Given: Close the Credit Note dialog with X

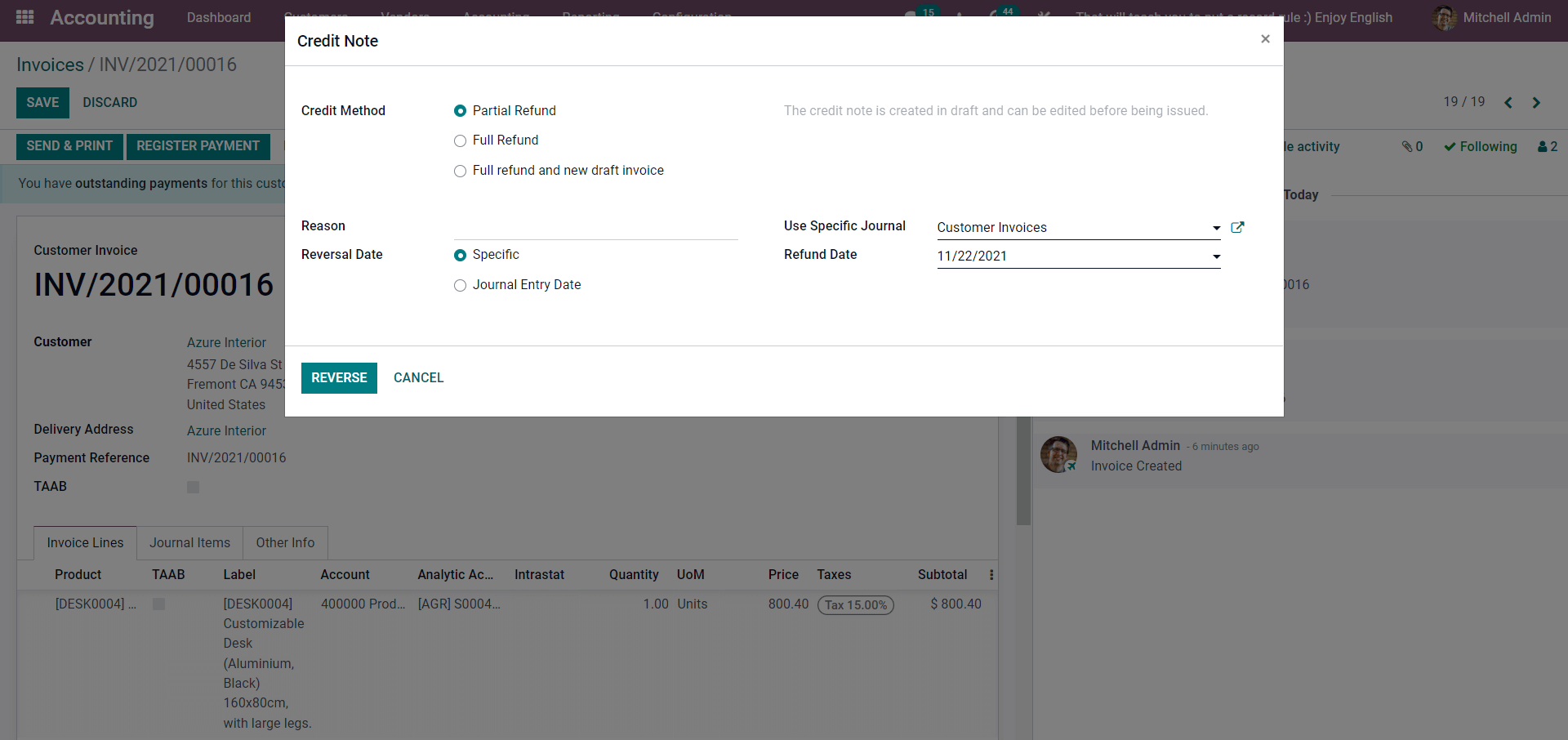Looking at the screenshot, I should [x=1265, y=39].
